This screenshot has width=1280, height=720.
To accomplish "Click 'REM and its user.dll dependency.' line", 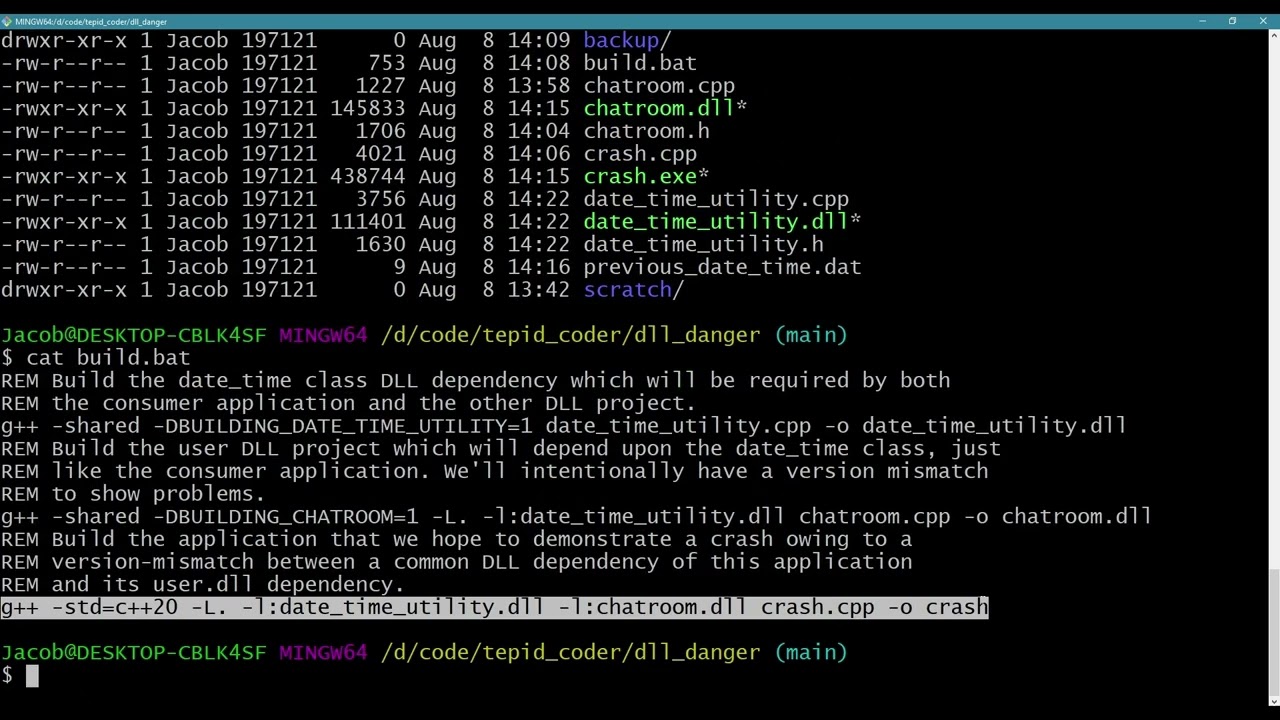I will point(203,584).
